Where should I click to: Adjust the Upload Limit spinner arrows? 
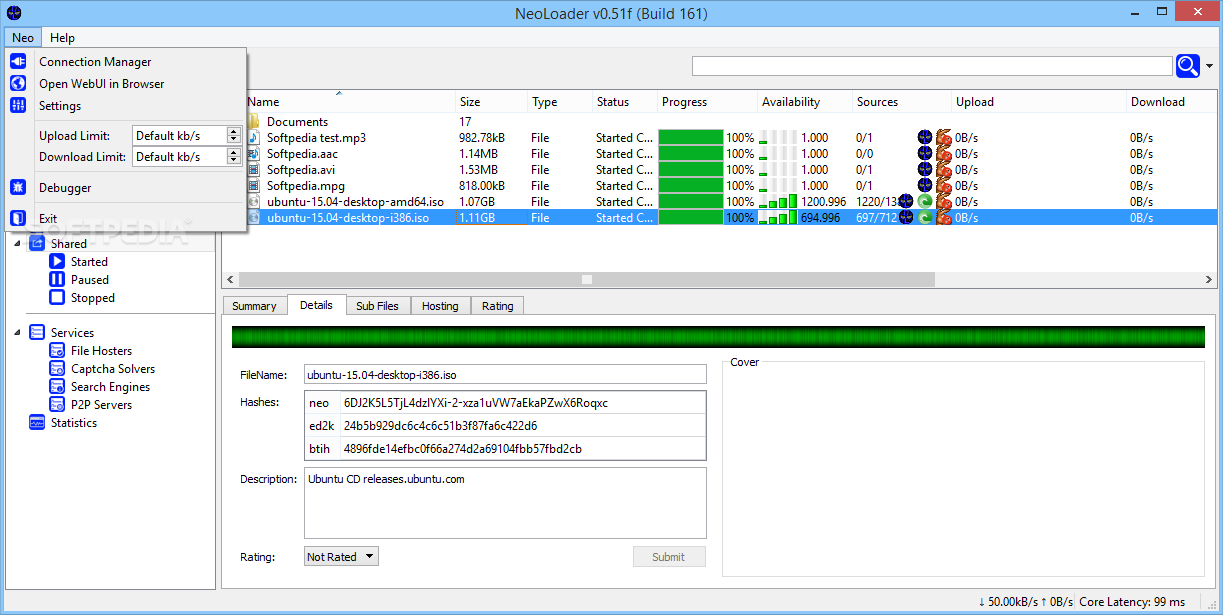click(234, 135)
